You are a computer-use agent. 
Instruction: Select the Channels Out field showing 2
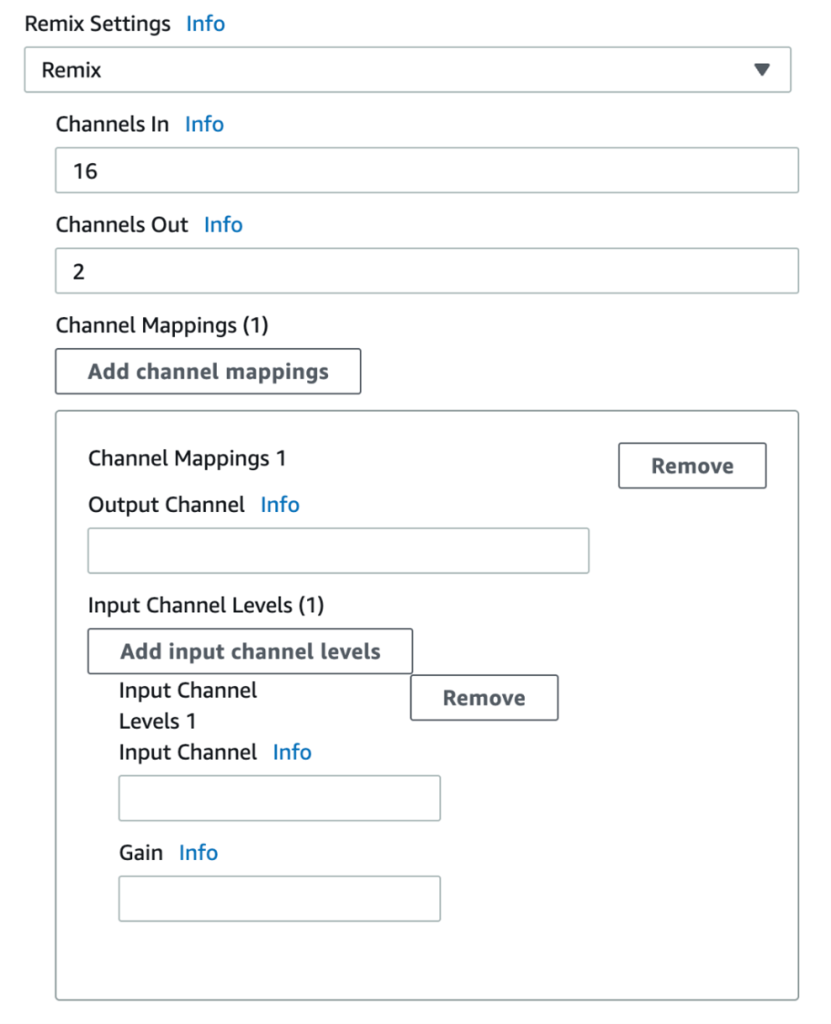426,270
